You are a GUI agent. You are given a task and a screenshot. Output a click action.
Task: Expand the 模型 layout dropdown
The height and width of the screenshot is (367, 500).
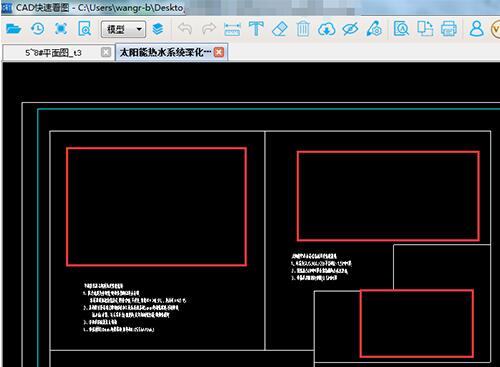pos(123,29)
